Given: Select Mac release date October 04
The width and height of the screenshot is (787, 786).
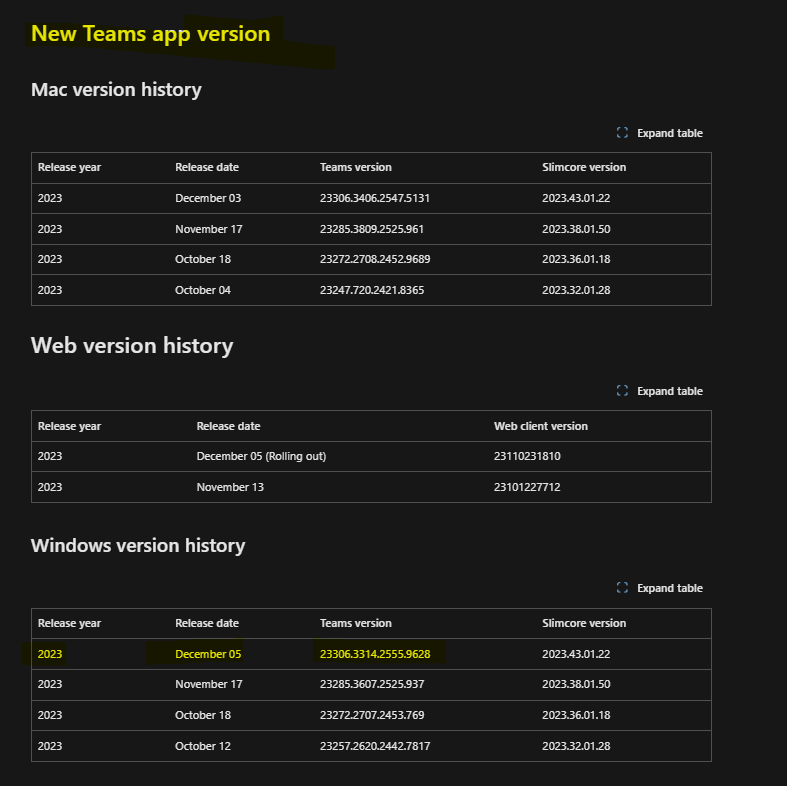Looking at the screenshot, I should pos(203,290).
